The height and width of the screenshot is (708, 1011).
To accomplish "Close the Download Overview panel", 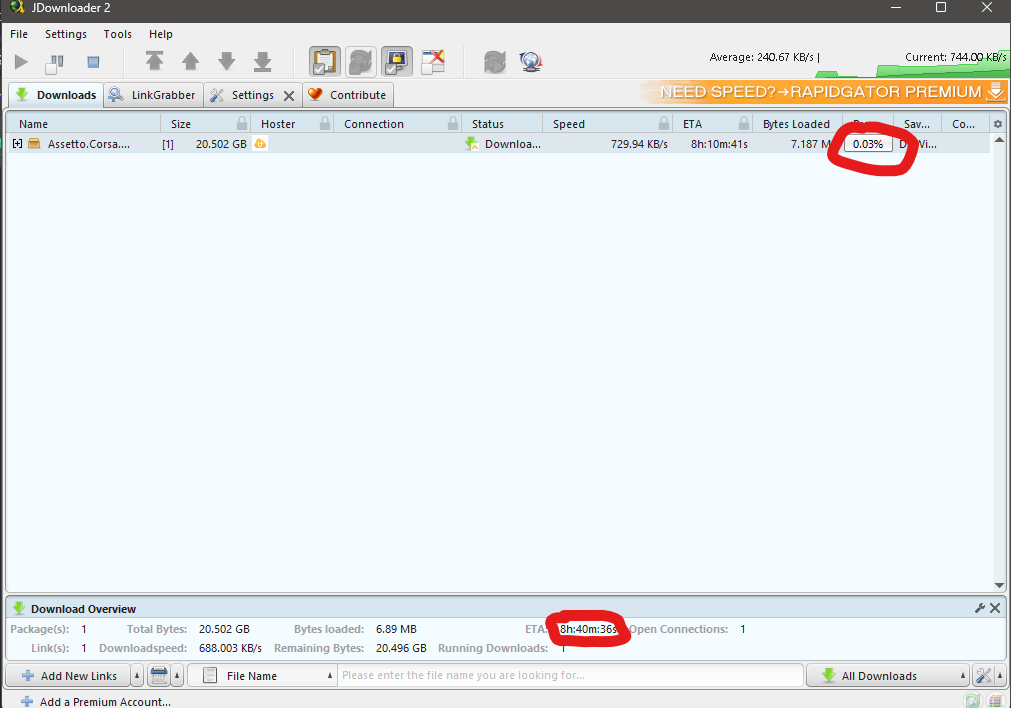I will 995,608.
